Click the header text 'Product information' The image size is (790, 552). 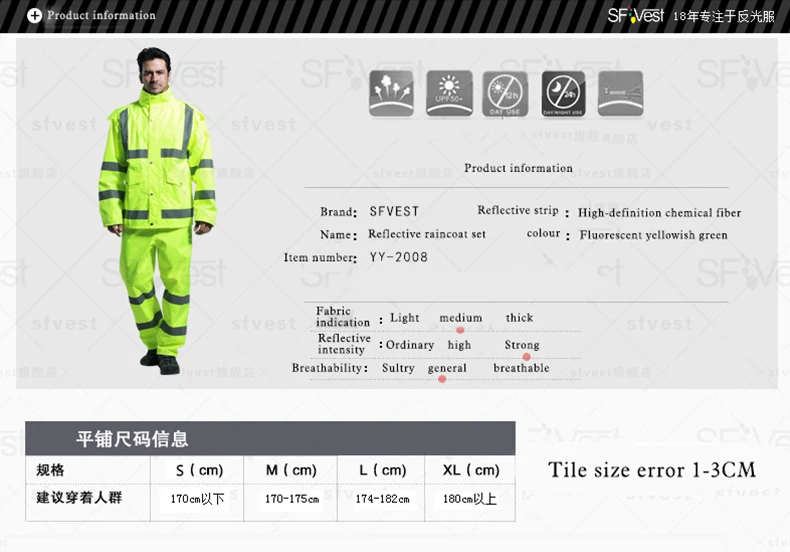[x=101, y=16]
